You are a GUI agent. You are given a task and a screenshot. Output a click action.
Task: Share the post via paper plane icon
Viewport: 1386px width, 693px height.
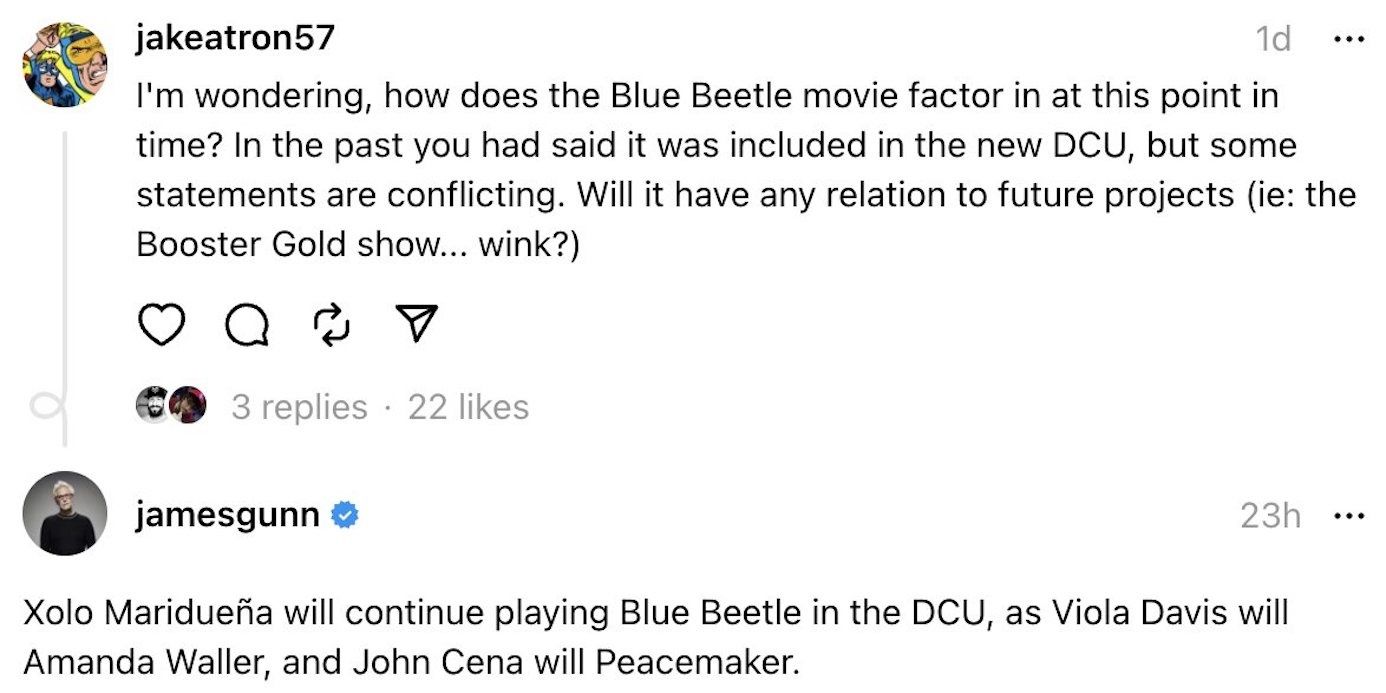coord(415,324)
